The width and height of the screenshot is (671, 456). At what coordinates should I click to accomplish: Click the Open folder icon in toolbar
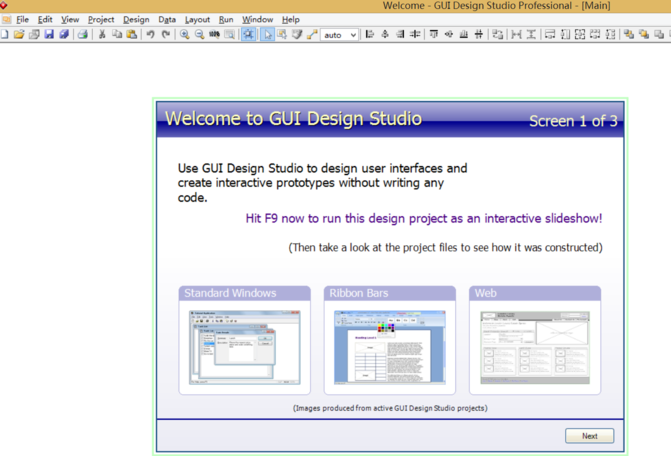click(19, 35)
